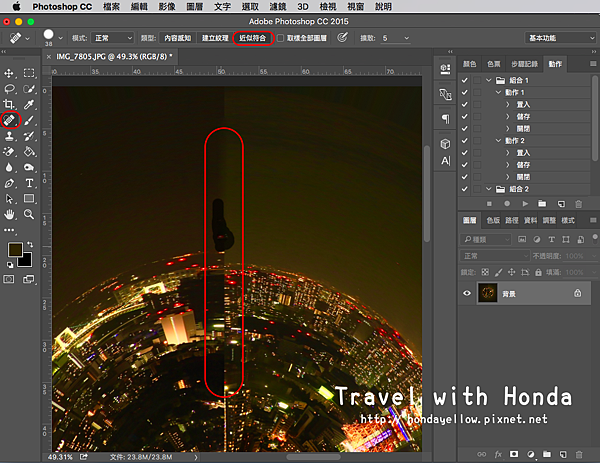This screenshot has width=600, height=463.
Task: Hide the Background layer eye icon
Action: (467, 293)
